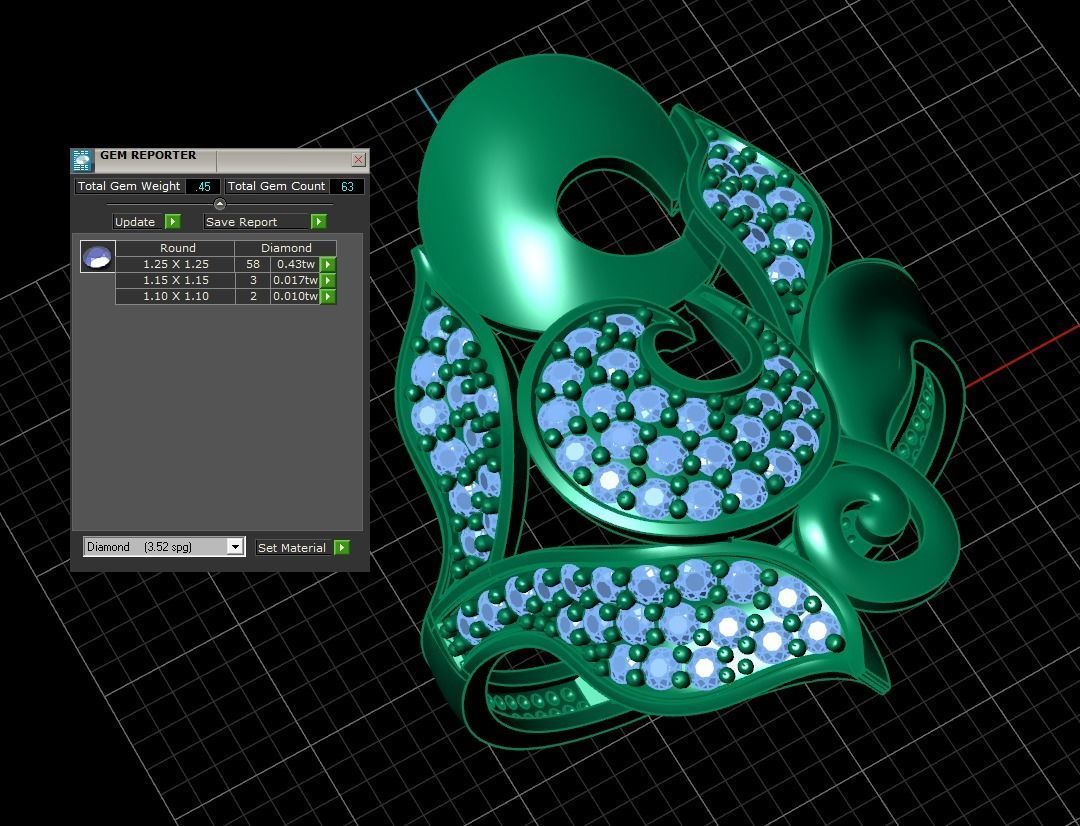Viewport: 1080px width, 826px height.
Task: Collapse panel using the round arrow handle
Action: coord(220,204)
